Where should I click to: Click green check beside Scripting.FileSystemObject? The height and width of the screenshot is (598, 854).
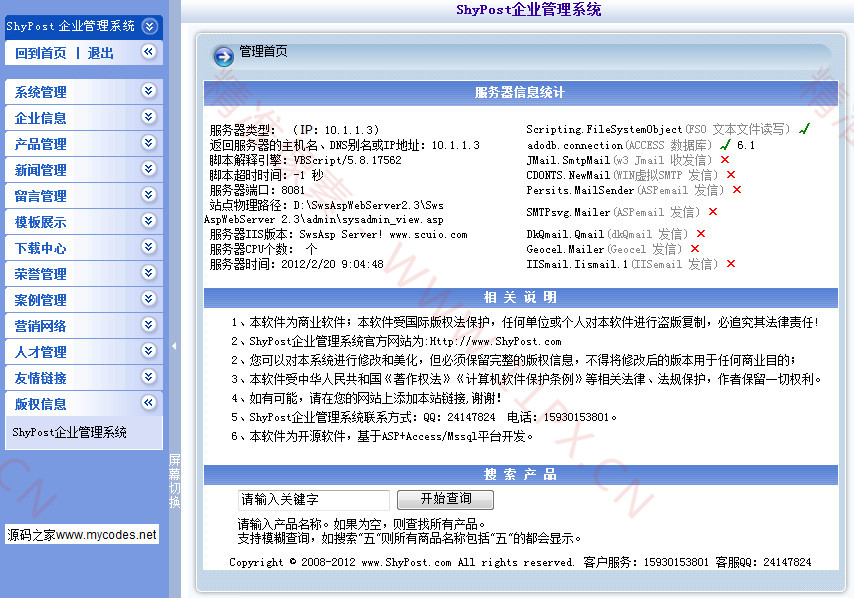pos(804,129)
